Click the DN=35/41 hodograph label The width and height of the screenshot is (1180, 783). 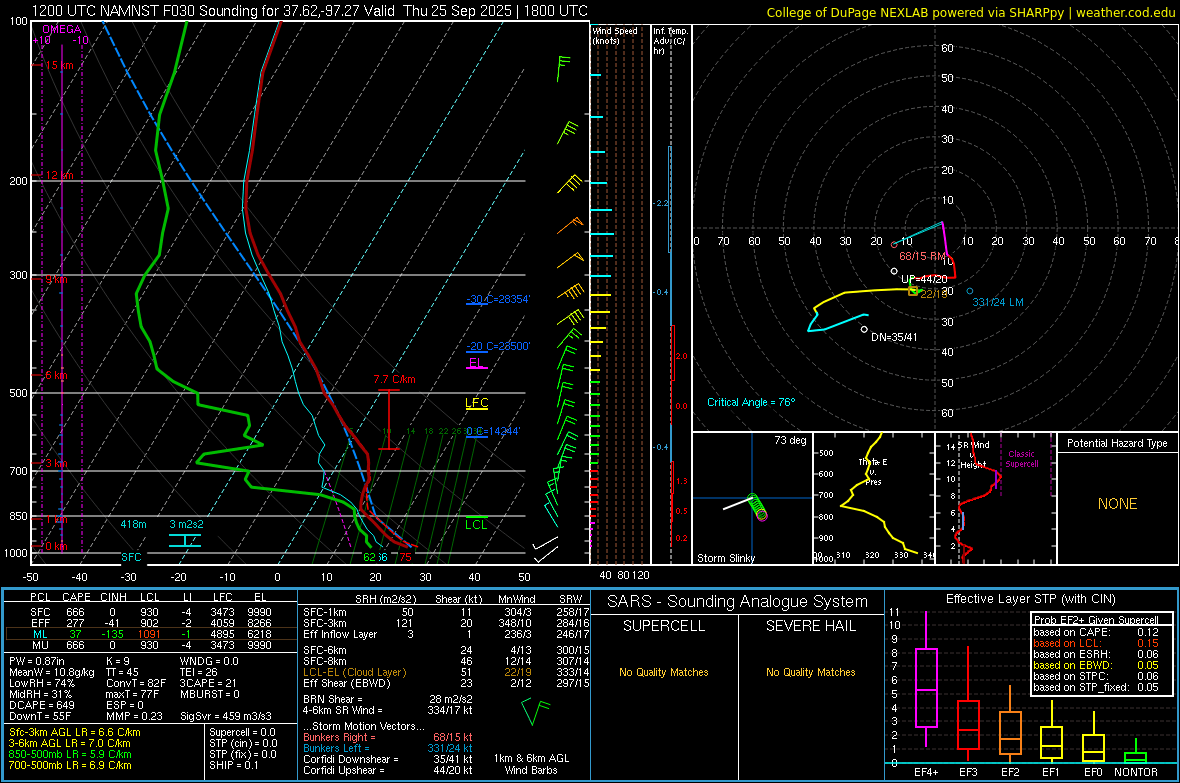click(894, 337)
